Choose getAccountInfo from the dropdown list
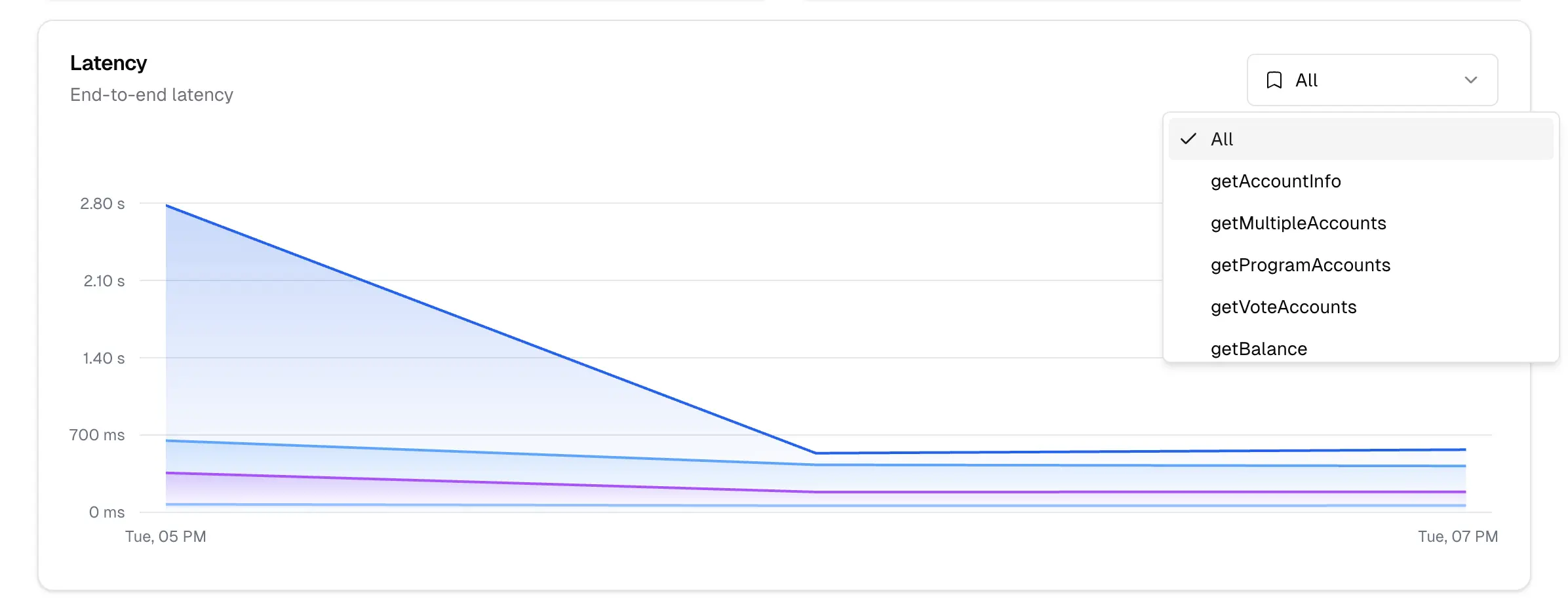The width and height of the screenshot is (1568, 608). point(1275,181)
